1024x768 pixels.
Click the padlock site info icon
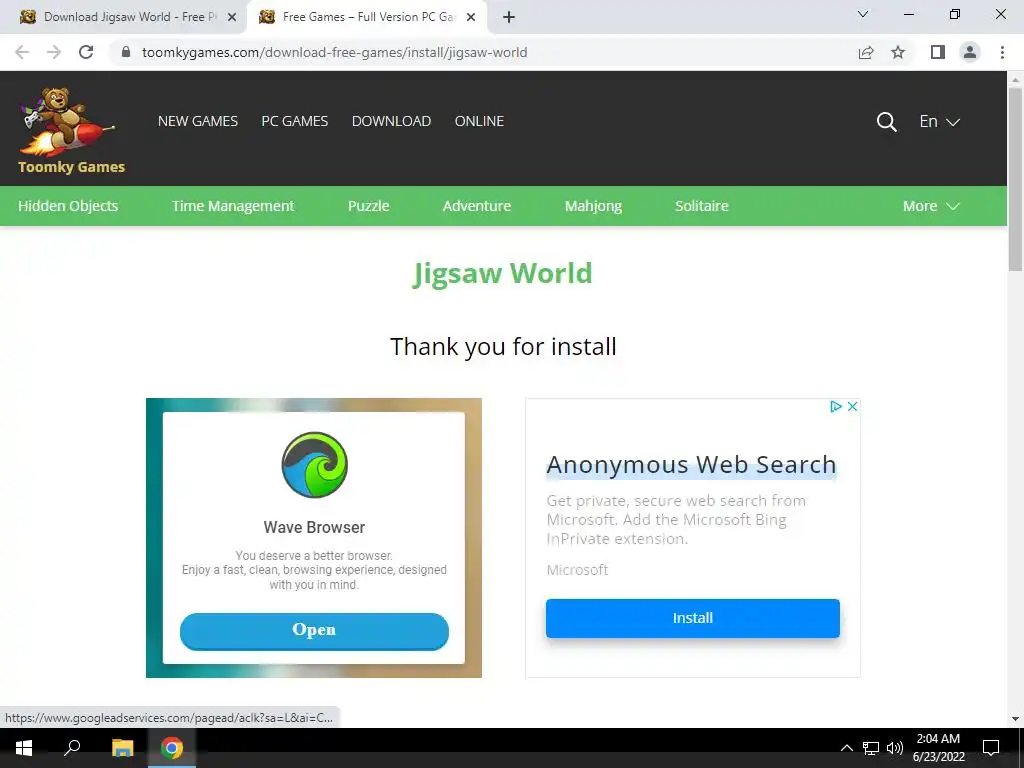(x=126, y=52)
